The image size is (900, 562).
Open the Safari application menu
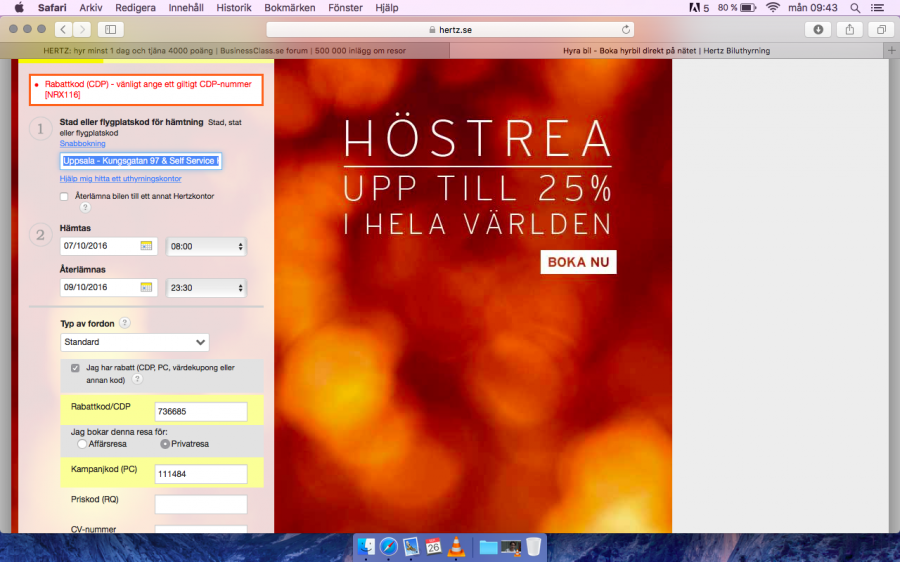point(52,7)
